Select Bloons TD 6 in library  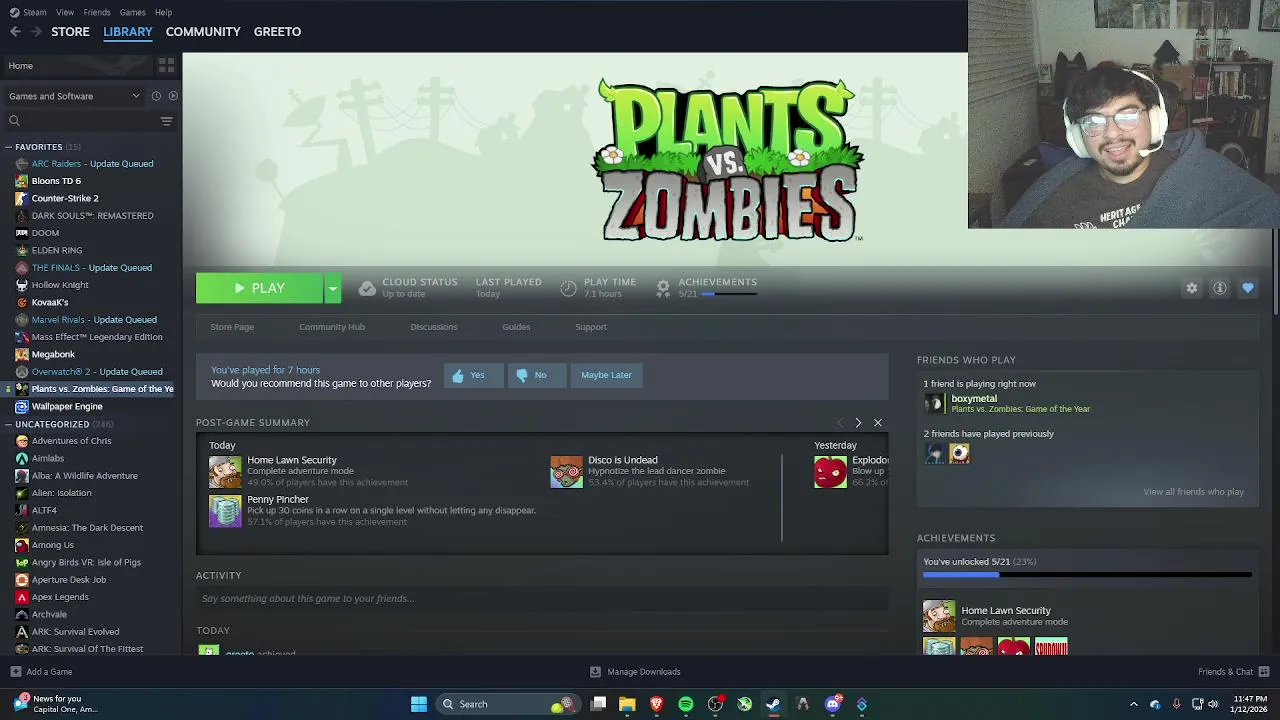pos(56,181)
